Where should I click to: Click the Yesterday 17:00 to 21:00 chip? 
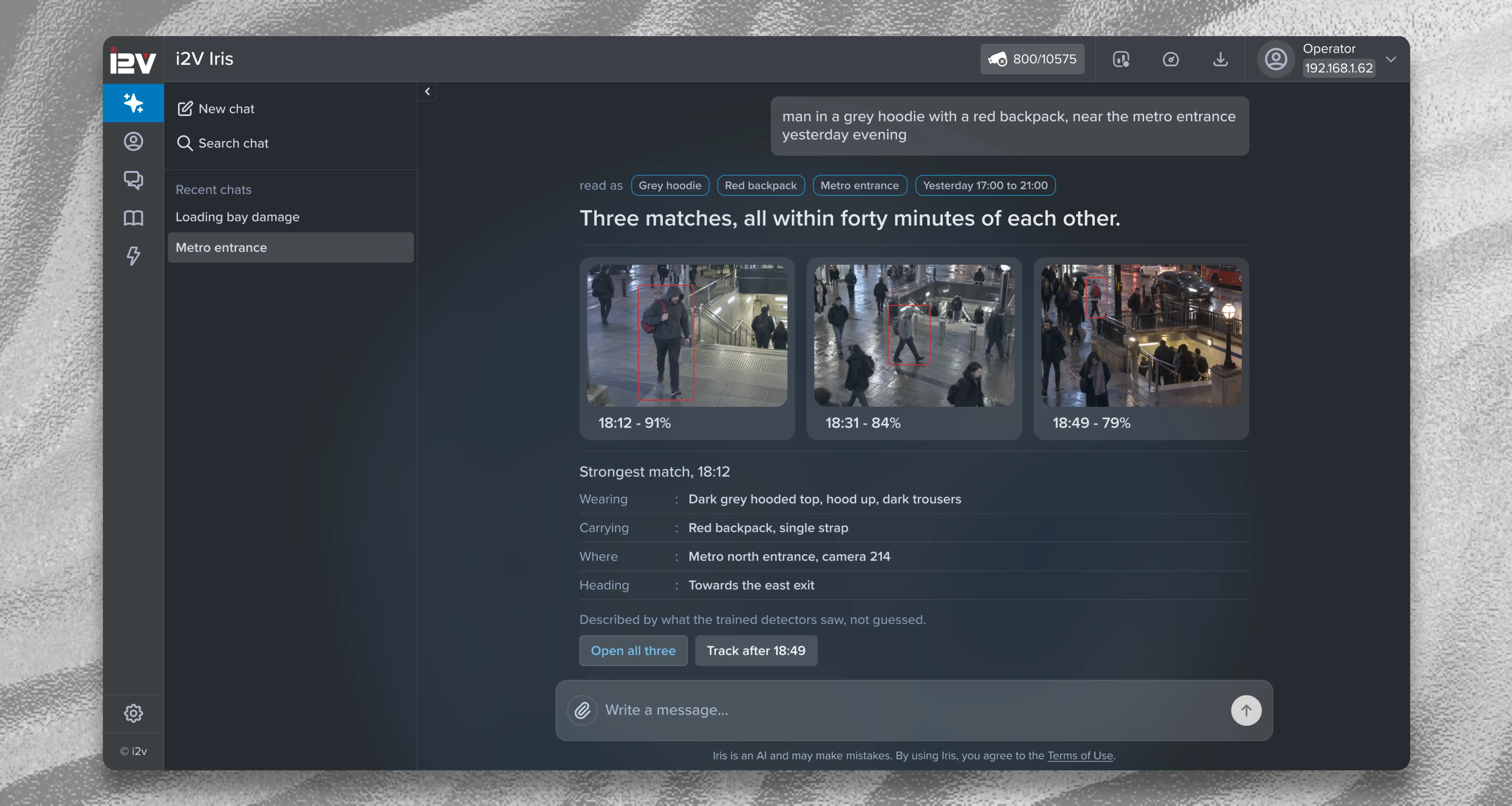[985, 185]
